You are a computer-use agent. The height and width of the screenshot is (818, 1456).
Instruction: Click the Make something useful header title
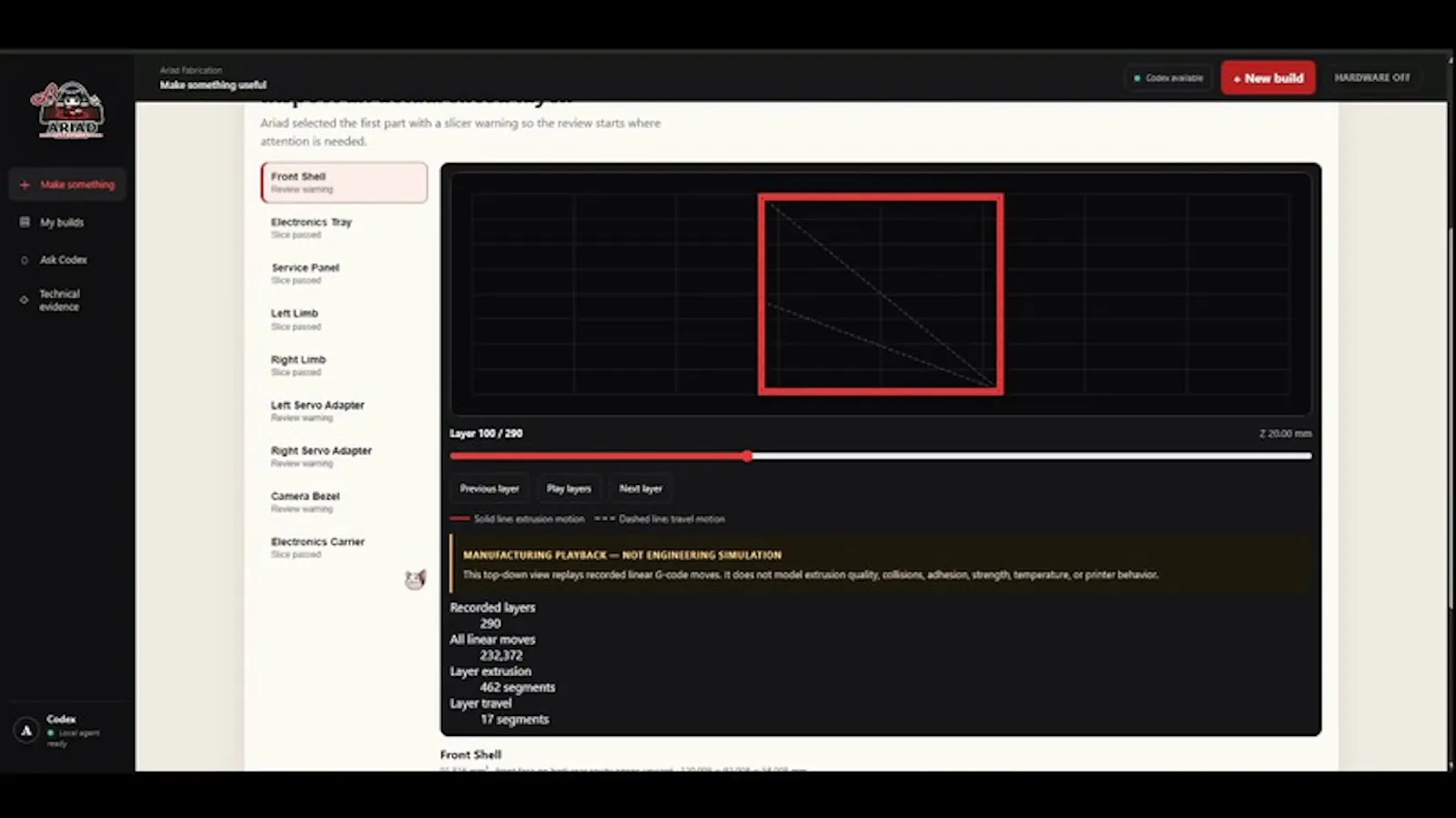213,85
